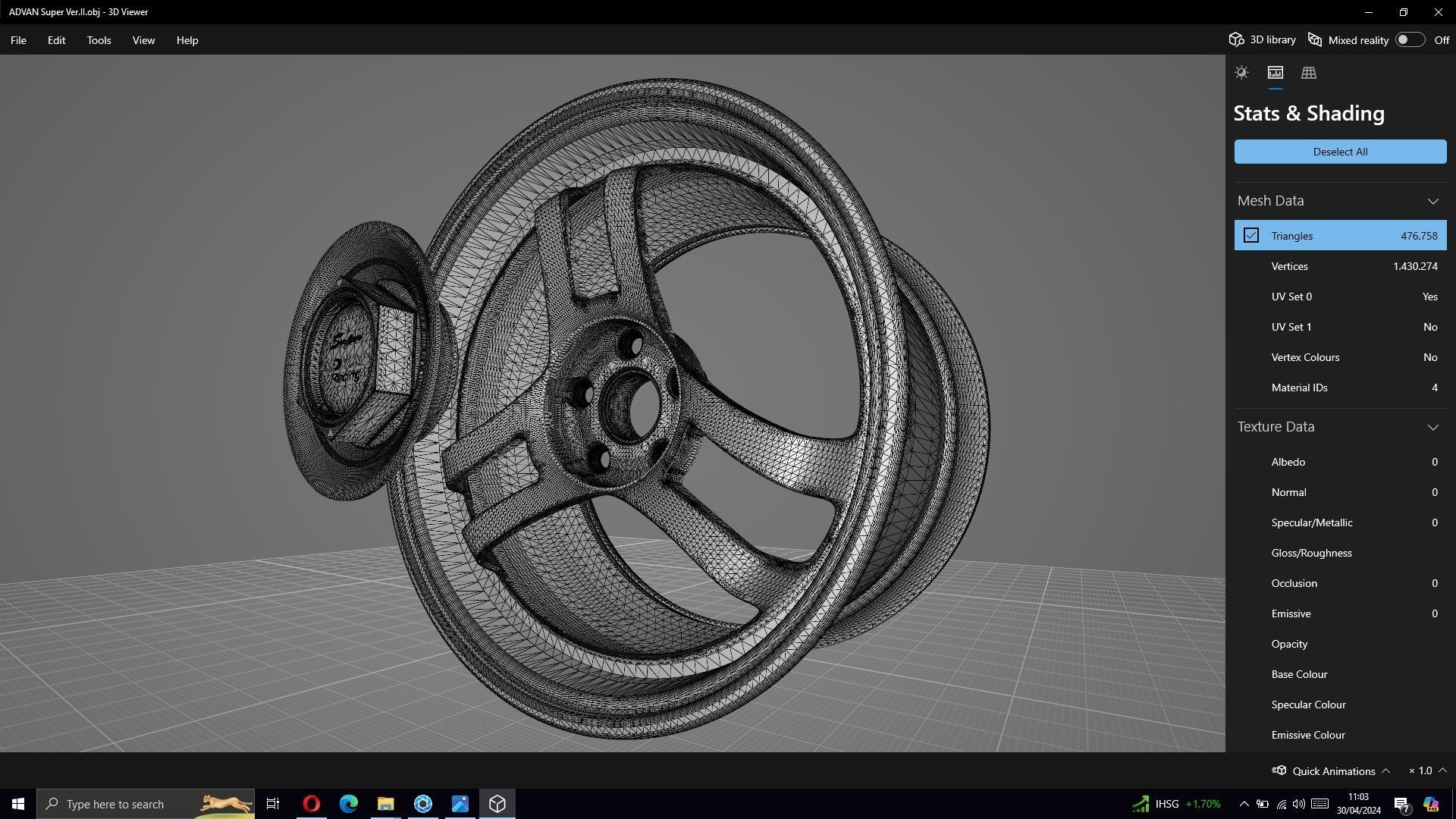The image size is (1456, 819).
Task: Open the Windows Start menu
Action: tap(18, 804)
